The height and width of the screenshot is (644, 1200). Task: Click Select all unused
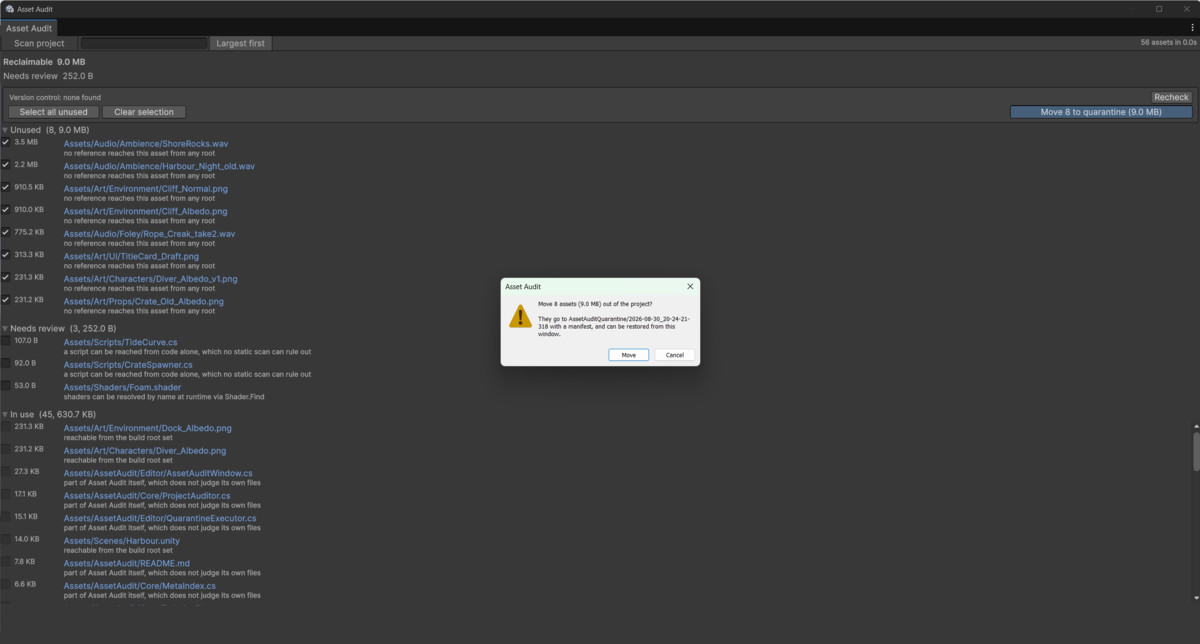pyautogui.click(x=53, y=112)
